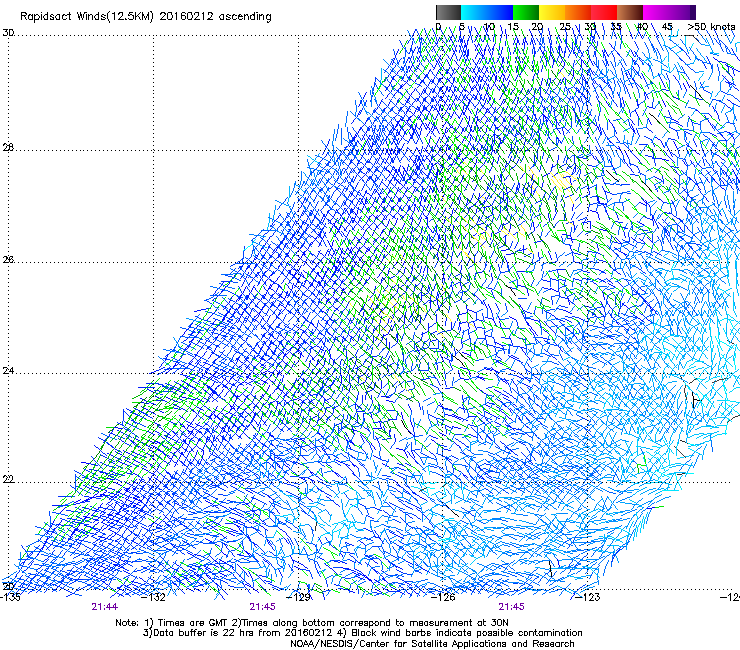Select the brown 35-40 knots color swatch
This screenshot has height=650, width=740.
[x=630, y=12]
